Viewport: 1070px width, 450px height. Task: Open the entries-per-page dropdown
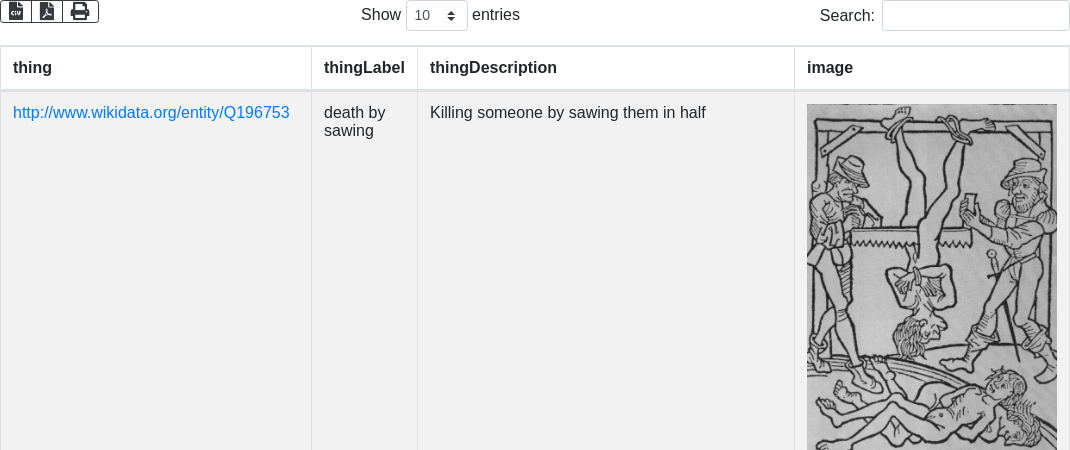click(x=437, y=15)
